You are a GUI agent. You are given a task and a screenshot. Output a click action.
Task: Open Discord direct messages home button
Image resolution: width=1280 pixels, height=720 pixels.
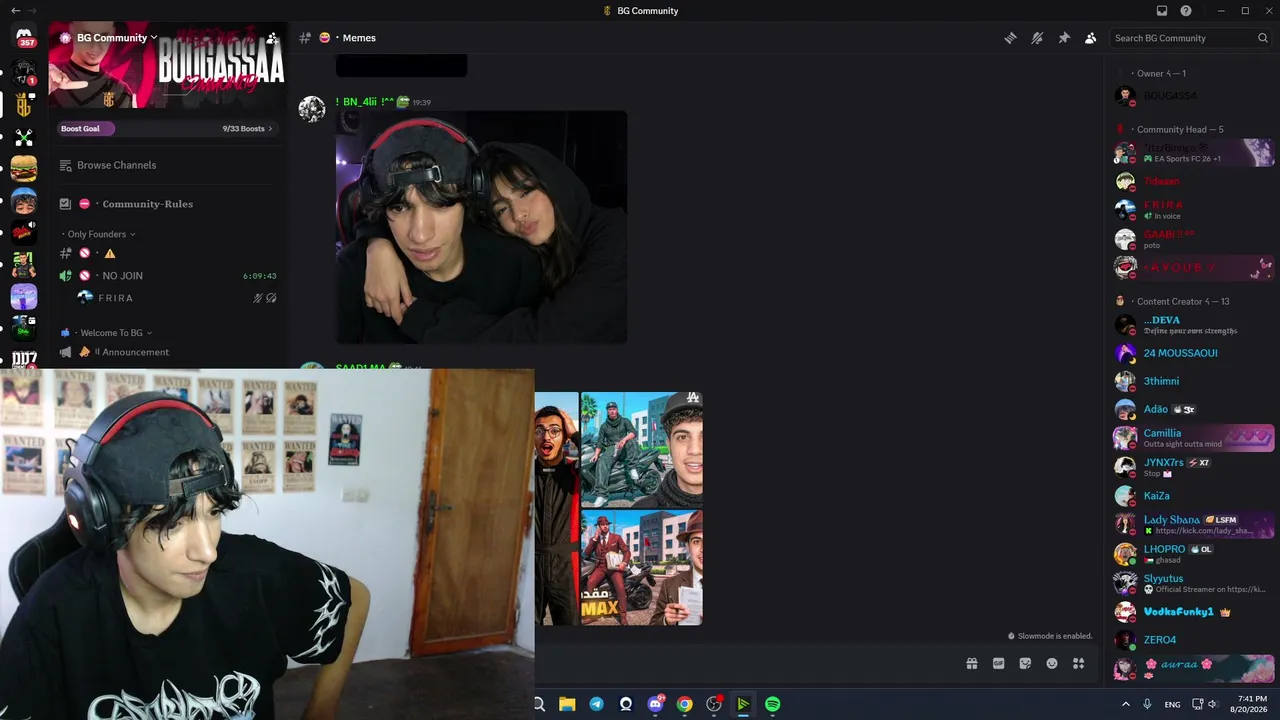coord(24,37)
